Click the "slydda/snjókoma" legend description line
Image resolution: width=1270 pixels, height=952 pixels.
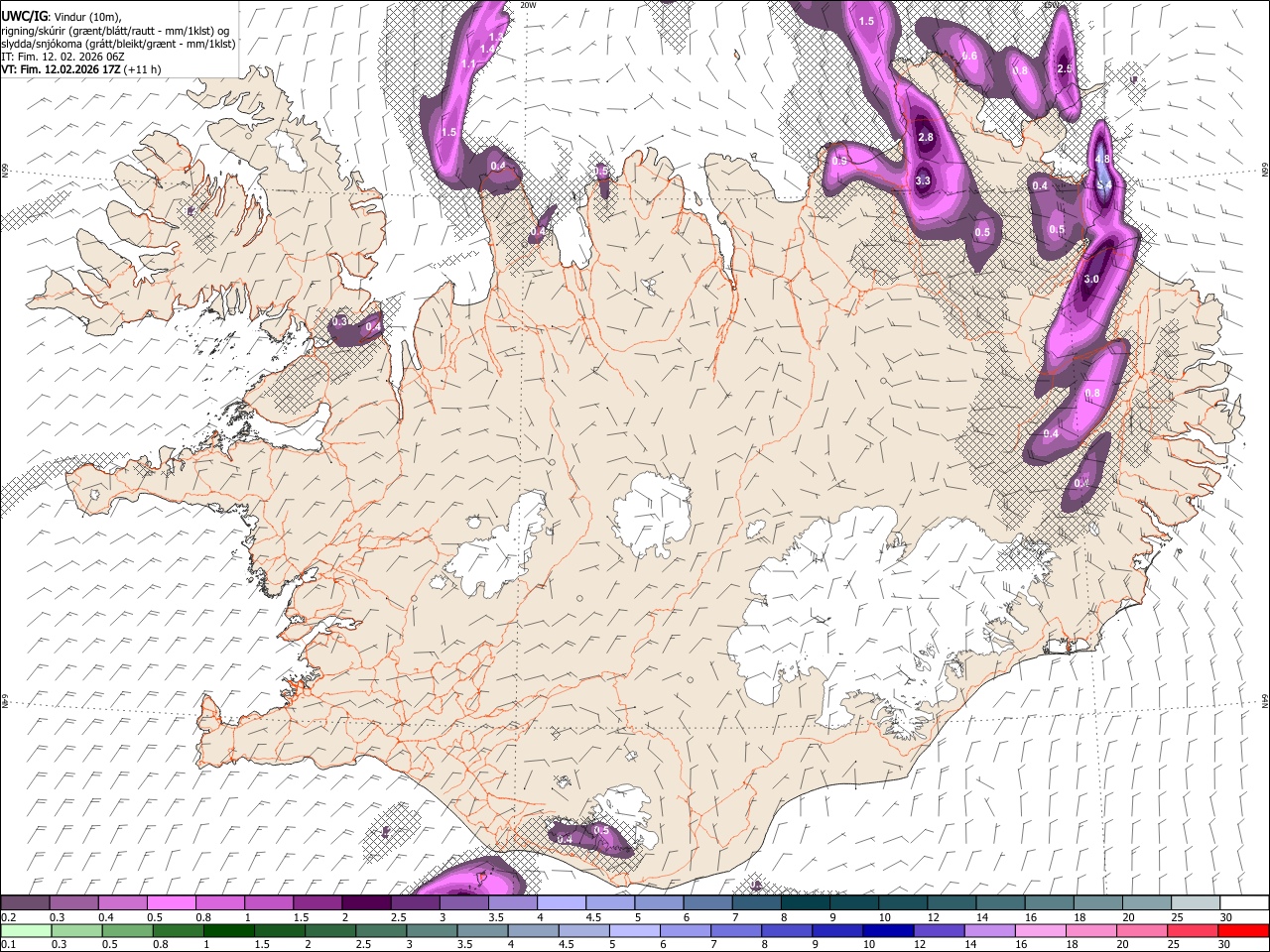(119, 44)
